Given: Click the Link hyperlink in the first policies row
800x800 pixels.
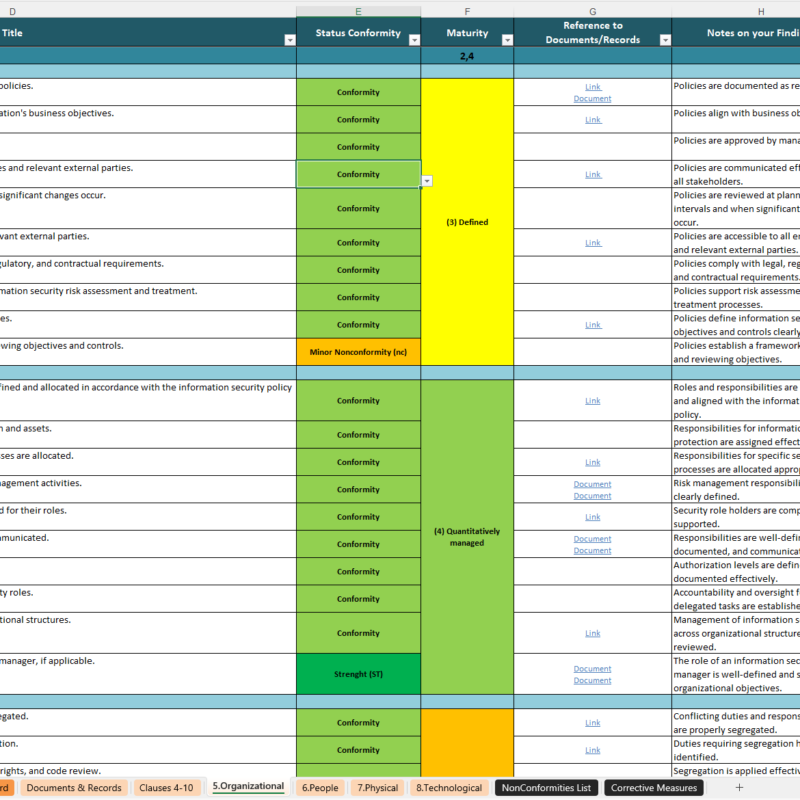Looking at the screenshot, I should [x=592, y=87].
